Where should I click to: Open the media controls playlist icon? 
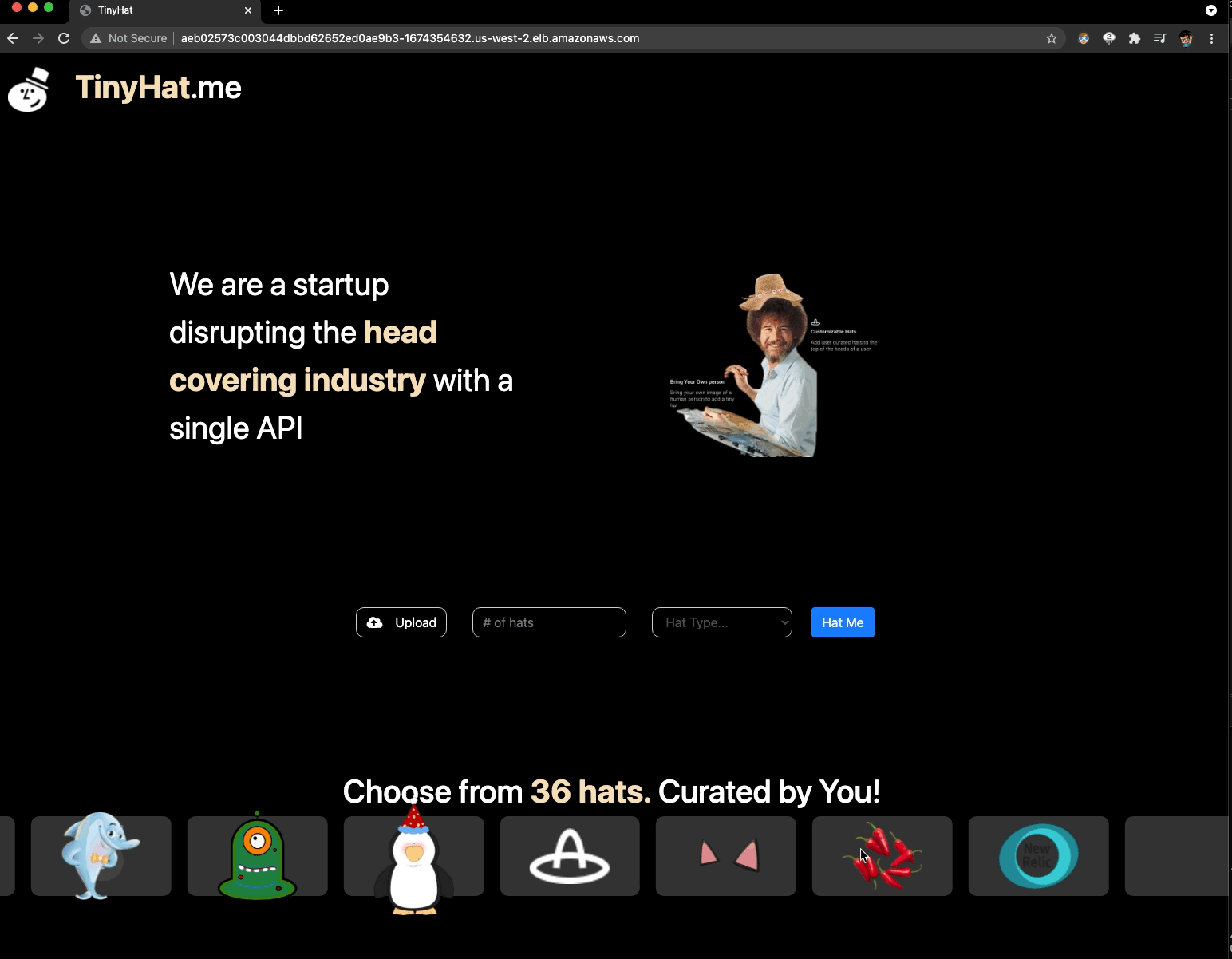(1160, 38)
